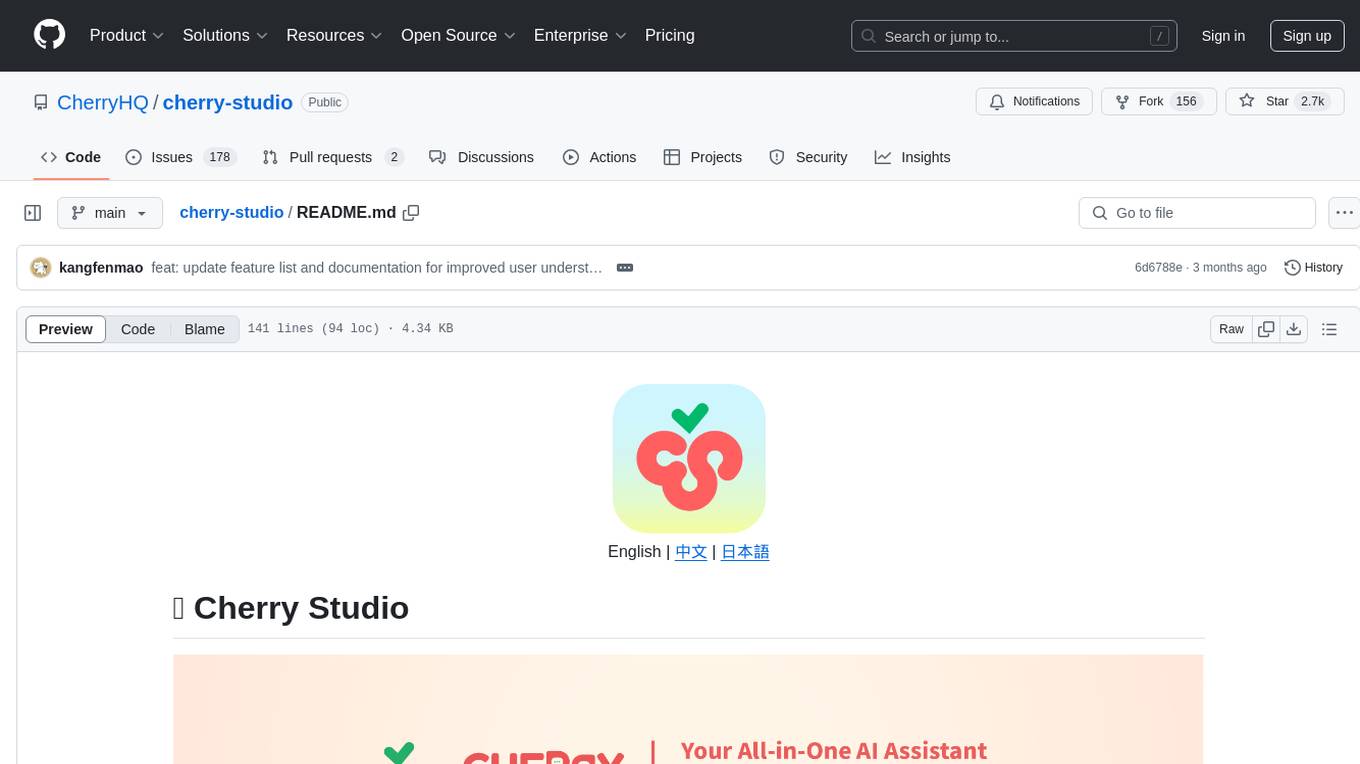
Task: Expand the Open Source menu
Action: [458, 35]
